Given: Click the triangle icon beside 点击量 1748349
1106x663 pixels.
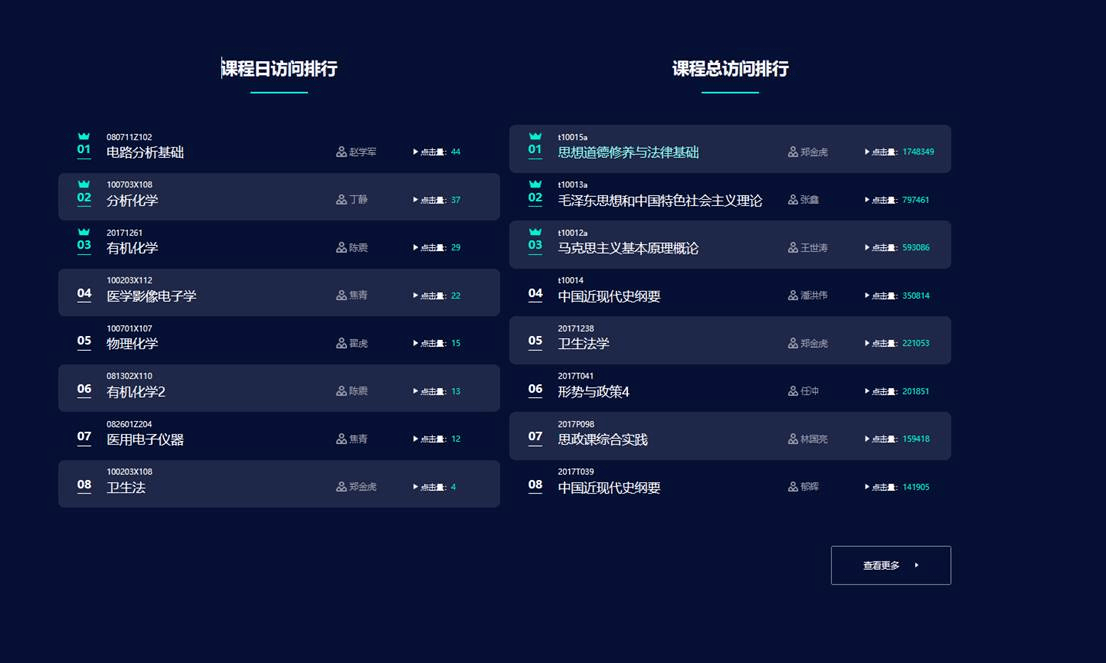Looking at the screenshot, I should [x=867, y=152].
